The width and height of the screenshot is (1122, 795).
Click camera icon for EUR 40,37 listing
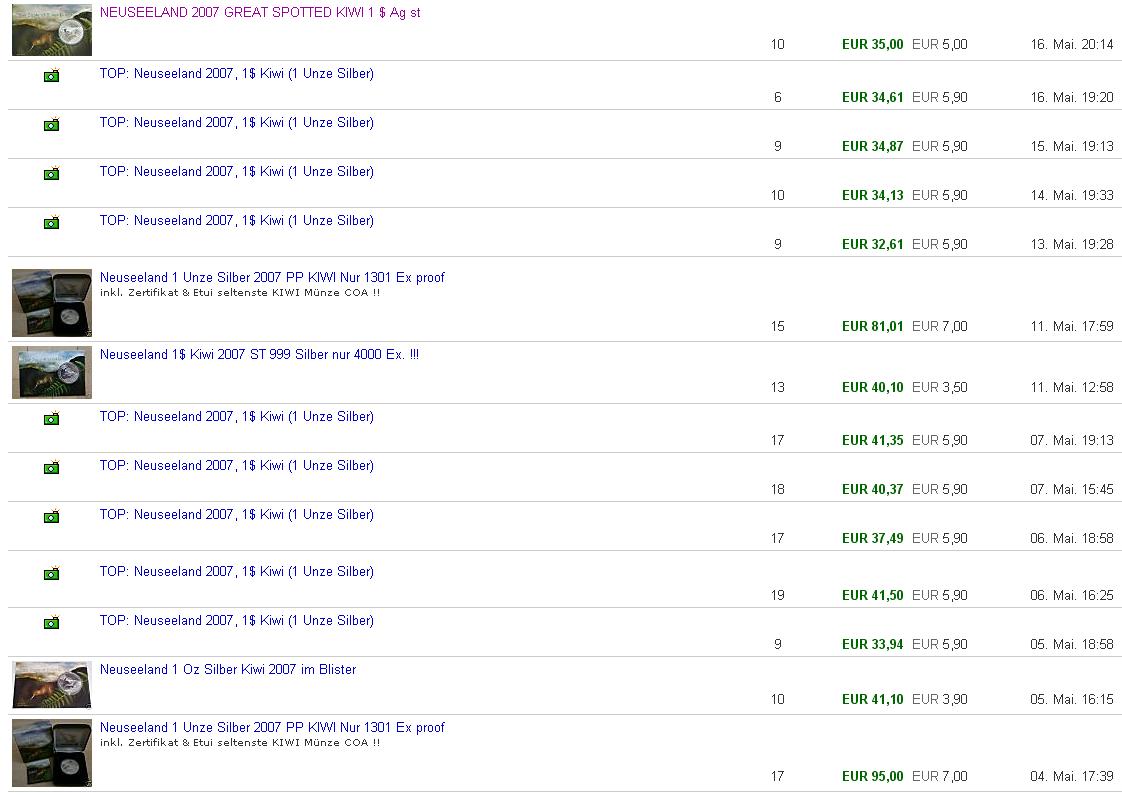(x=51, y=468)
